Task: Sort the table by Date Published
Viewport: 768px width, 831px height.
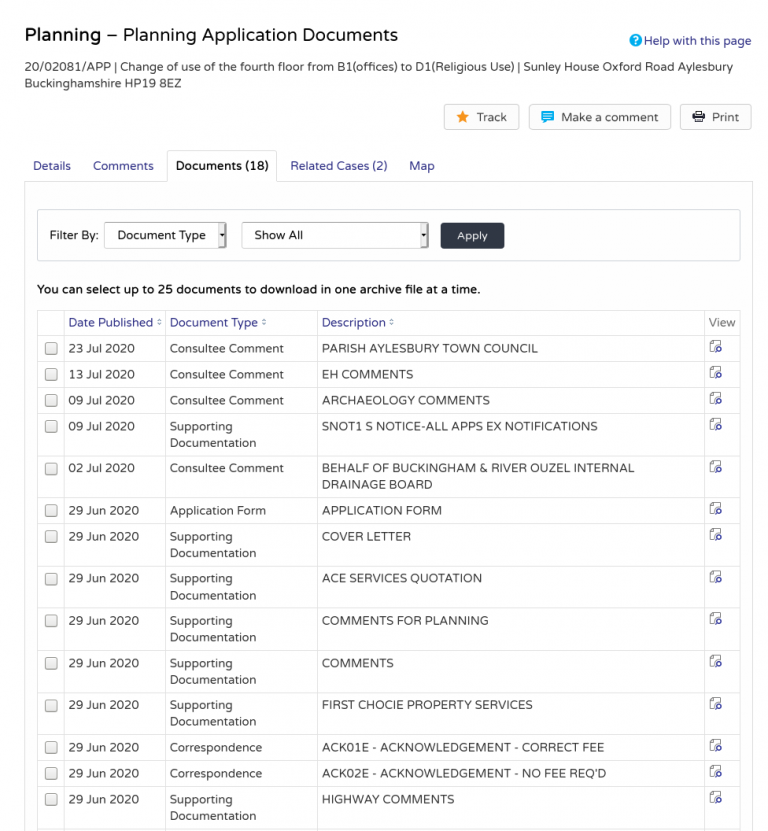Action: (110, 322)
